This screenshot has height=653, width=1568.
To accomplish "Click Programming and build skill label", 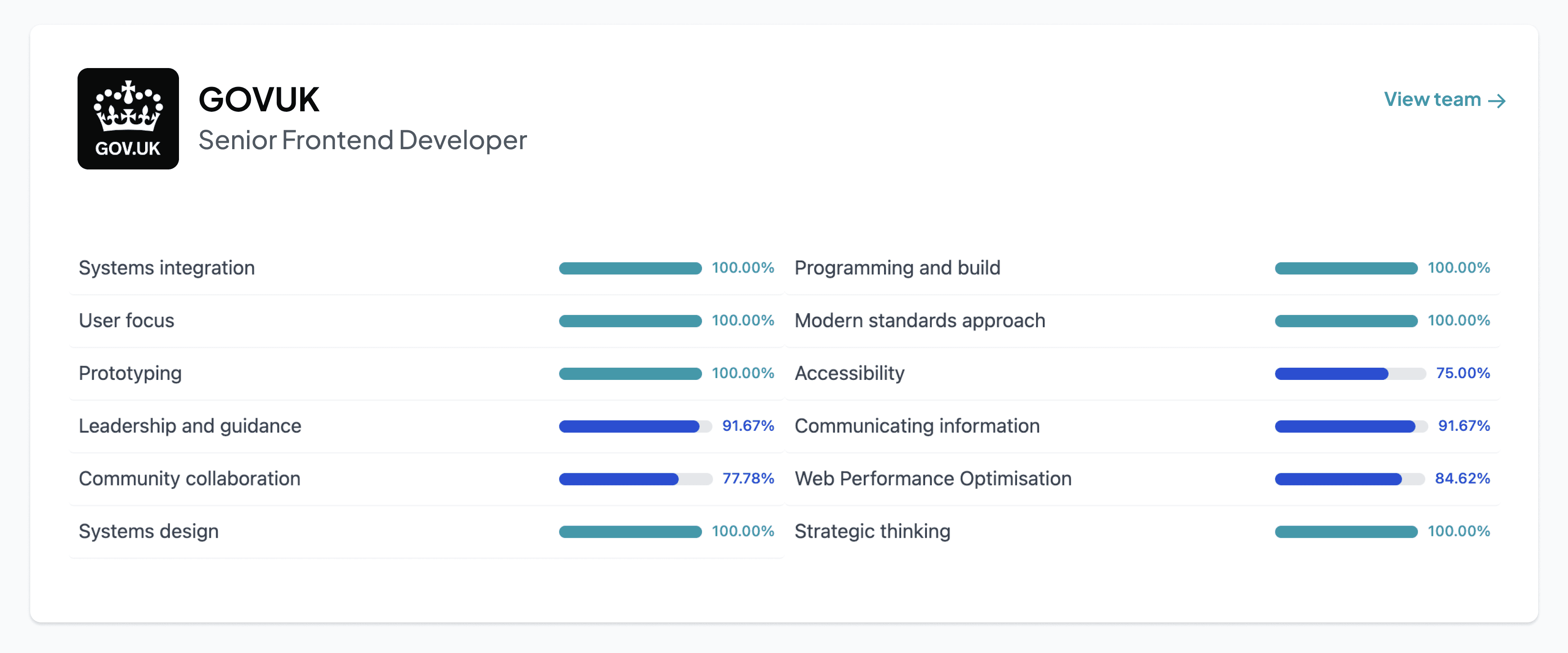I will click(897, 268).
